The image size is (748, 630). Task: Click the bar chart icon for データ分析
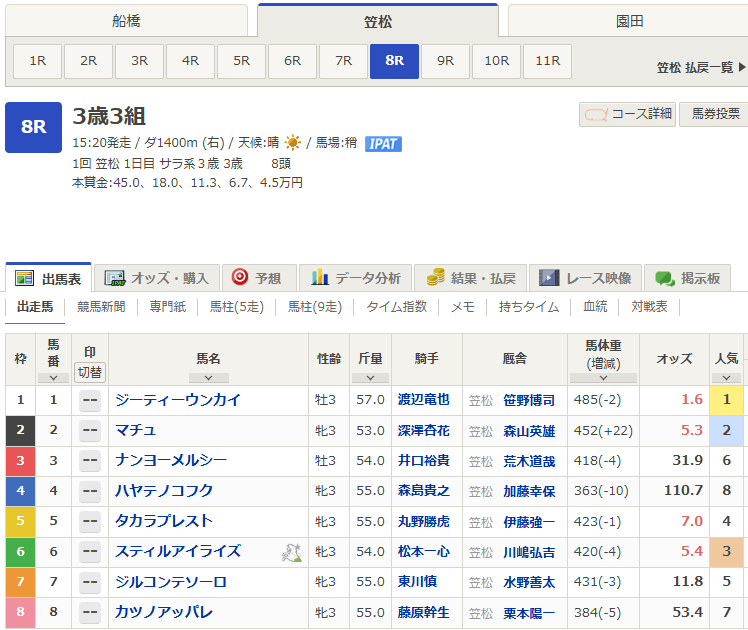[320, 278]
